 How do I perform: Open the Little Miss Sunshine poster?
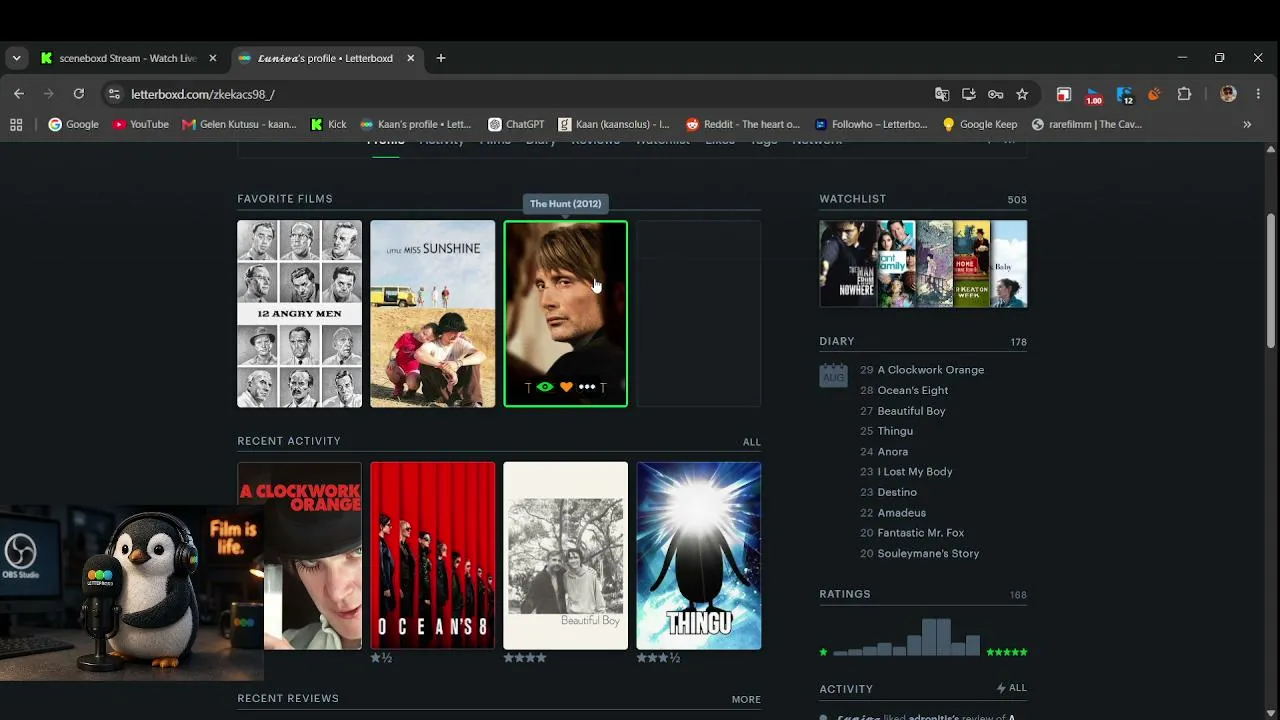click(x=432, y=314)
